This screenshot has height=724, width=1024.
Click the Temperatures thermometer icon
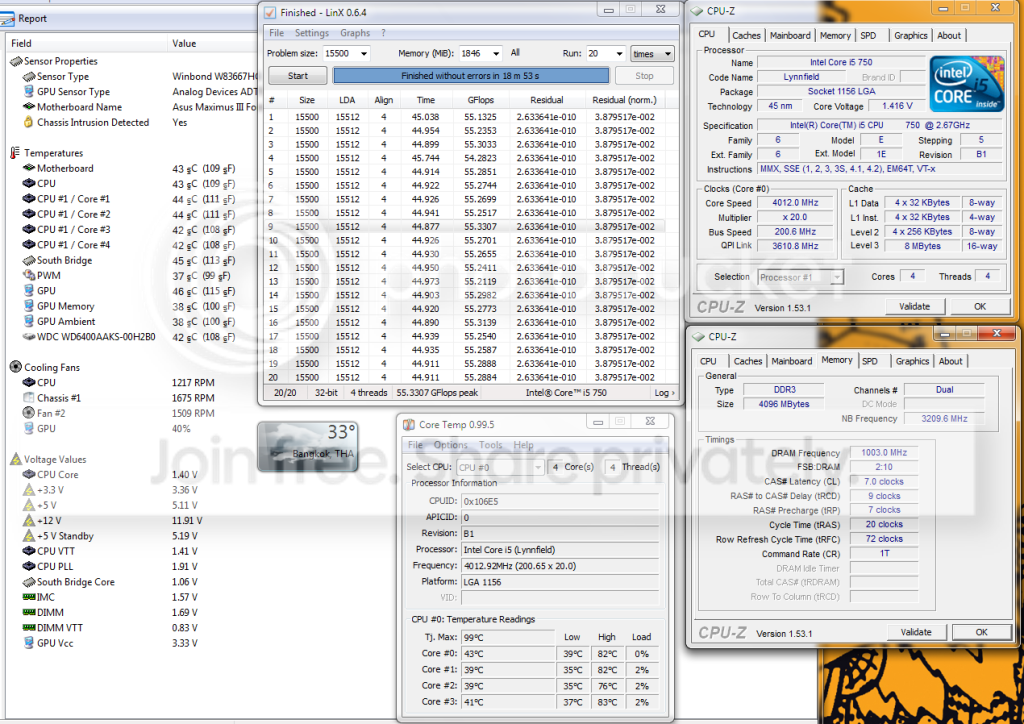pos(15,153)
